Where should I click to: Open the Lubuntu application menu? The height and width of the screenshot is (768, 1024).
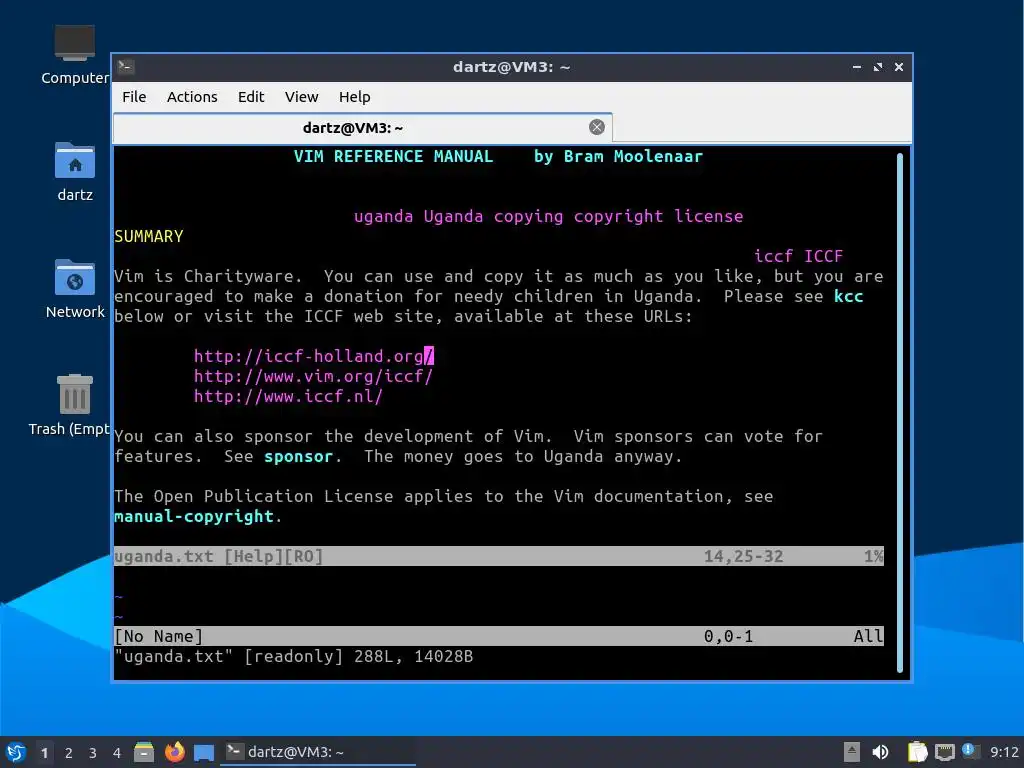16,752
